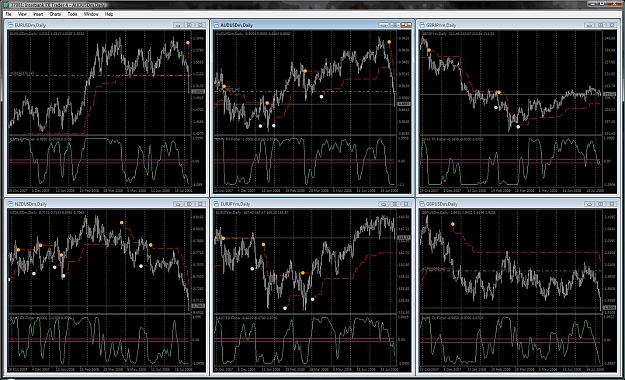This screenshot has height=380, width=625.
Task: Open the Tools menu
Action: 72,14
